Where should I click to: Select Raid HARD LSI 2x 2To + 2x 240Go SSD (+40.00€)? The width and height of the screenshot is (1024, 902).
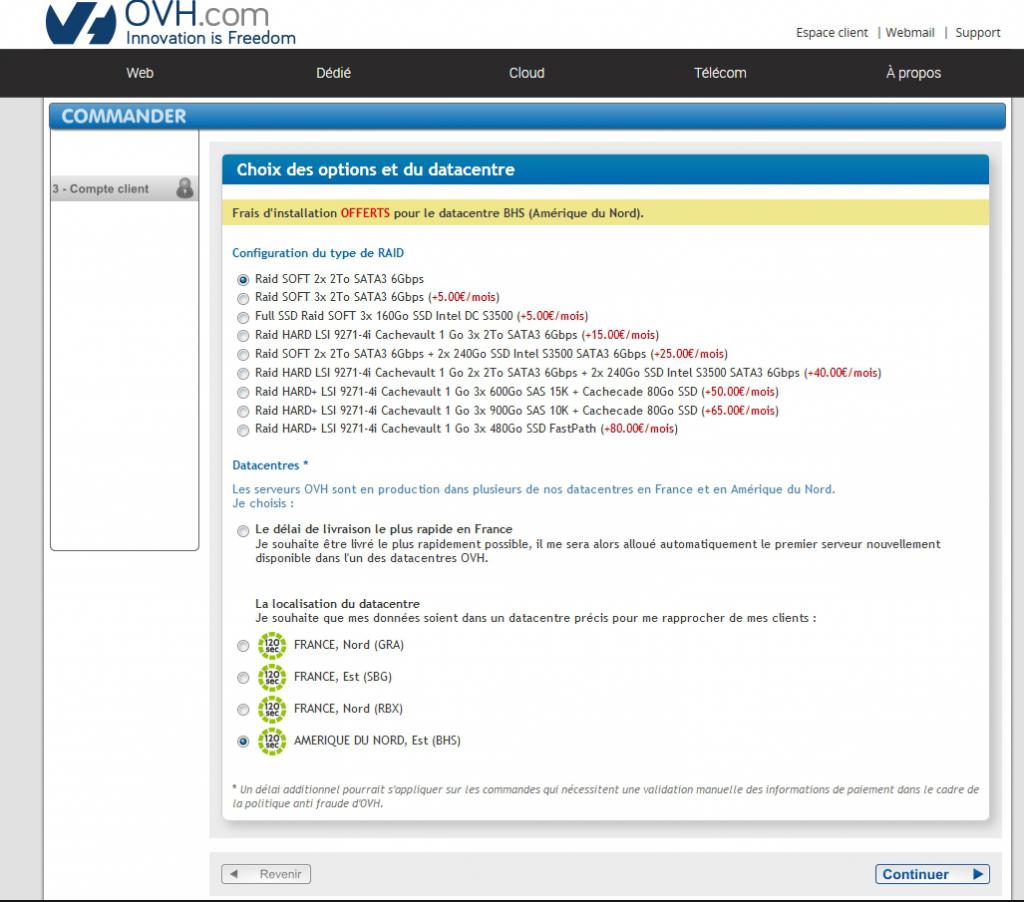[x=243, y=374]
